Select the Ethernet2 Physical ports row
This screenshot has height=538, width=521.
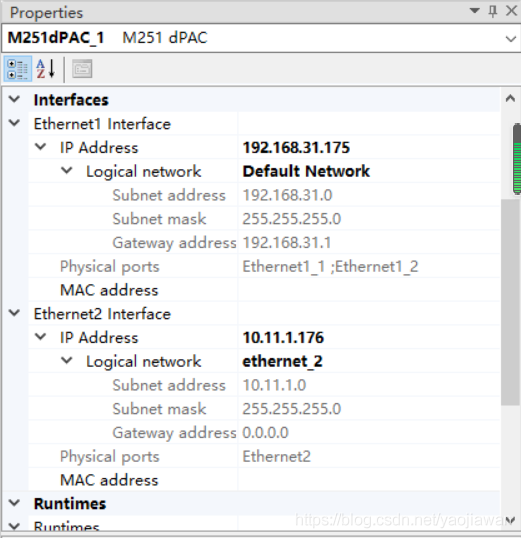click(x=264, y=456)
